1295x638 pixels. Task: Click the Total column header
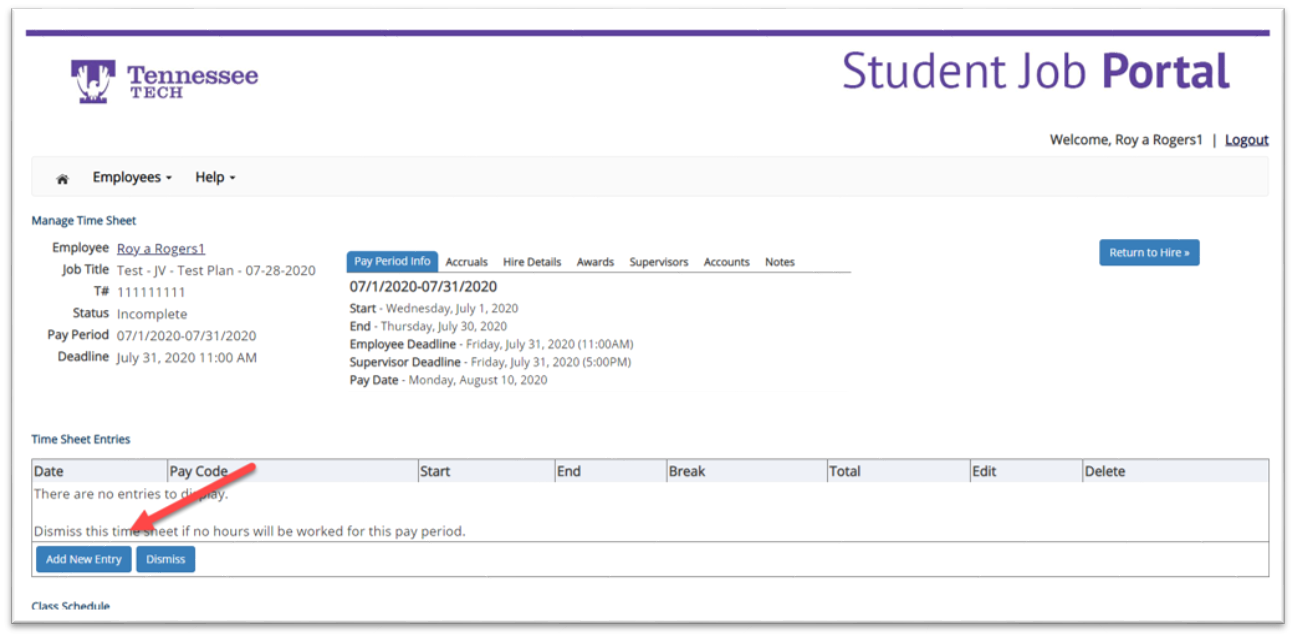844,471
